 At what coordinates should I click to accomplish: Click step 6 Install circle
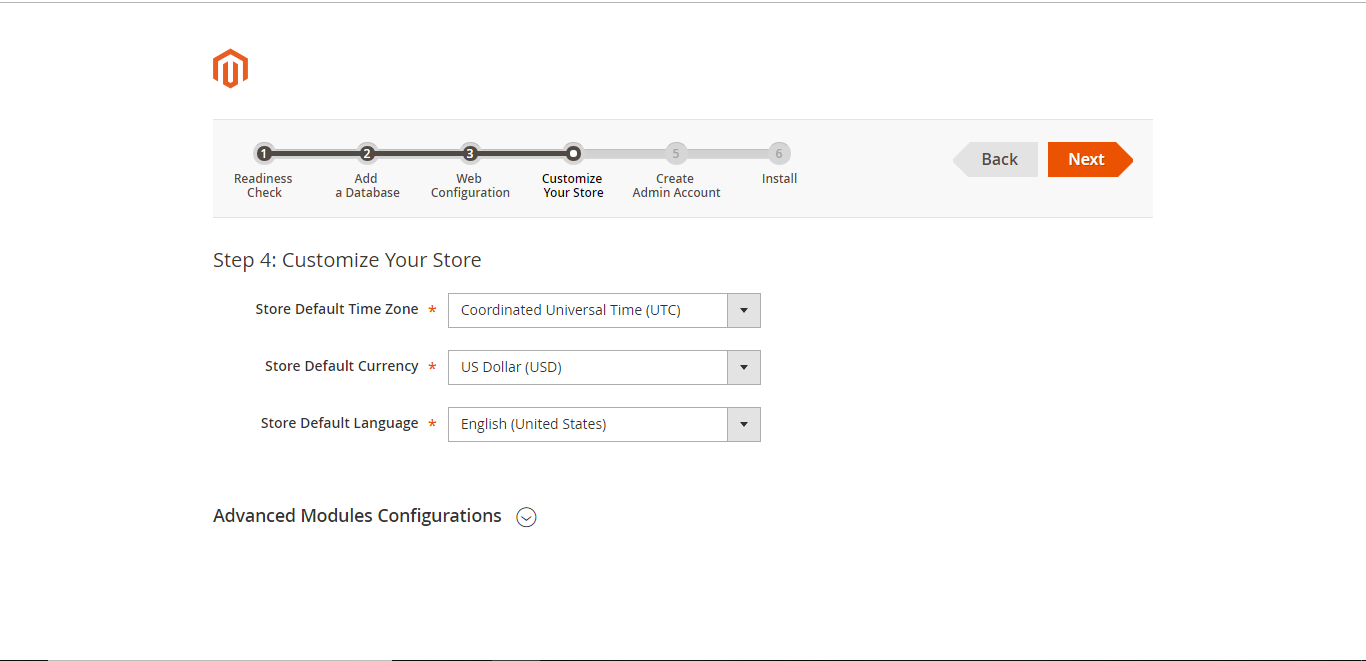coord(779,154)
